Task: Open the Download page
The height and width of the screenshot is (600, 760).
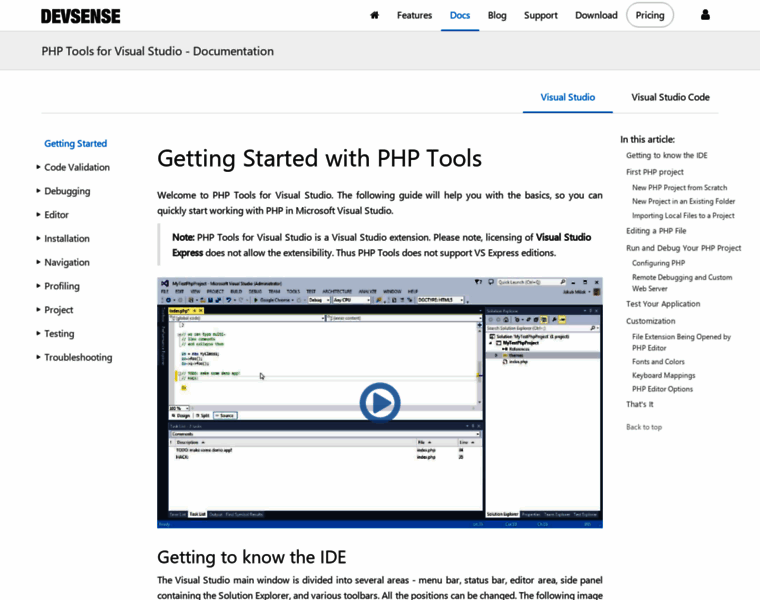Action: [x=596, y=15]
